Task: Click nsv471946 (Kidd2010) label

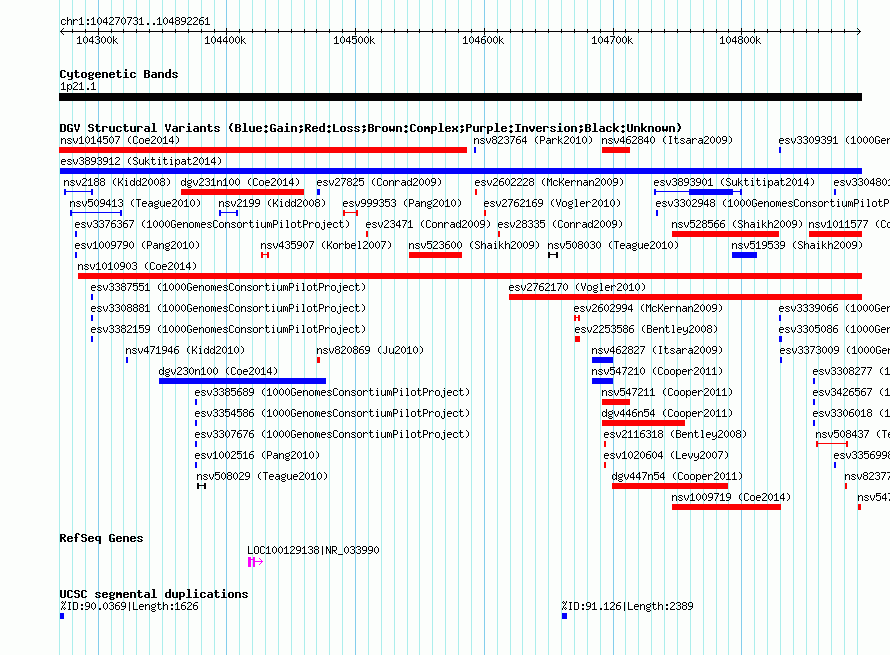Action: click(x=185, y=350)
